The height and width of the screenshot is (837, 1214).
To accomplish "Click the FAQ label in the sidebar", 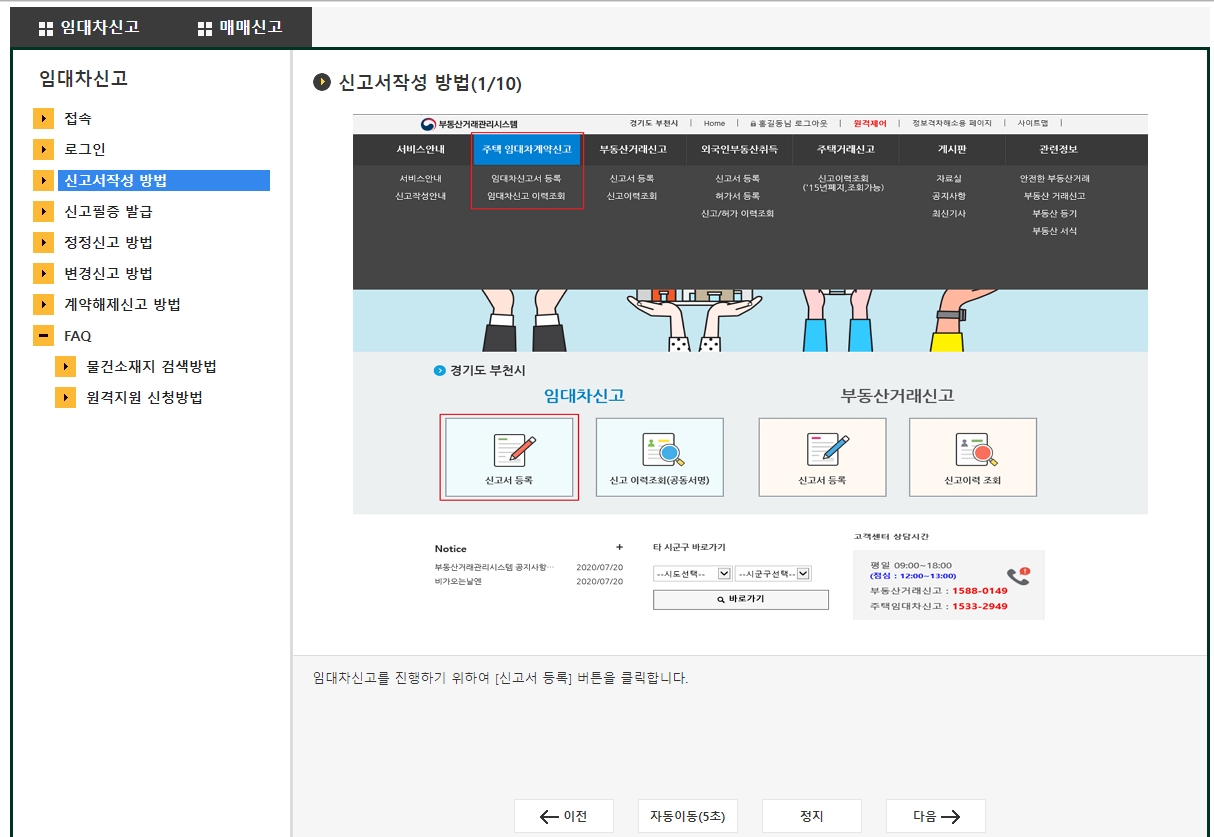I will pos(78,336).
